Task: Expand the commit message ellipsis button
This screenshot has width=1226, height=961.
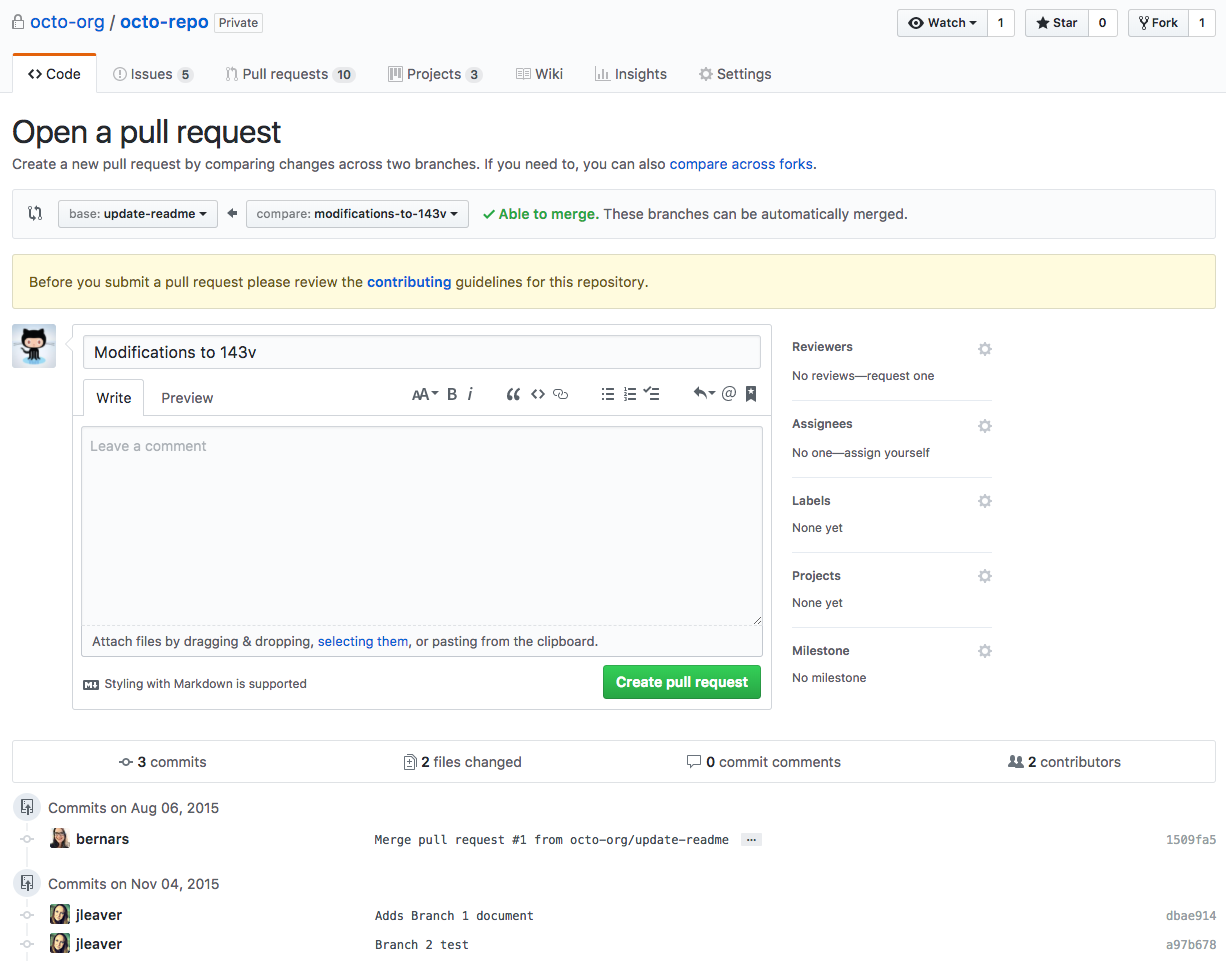Action: [x=751, y=840]
